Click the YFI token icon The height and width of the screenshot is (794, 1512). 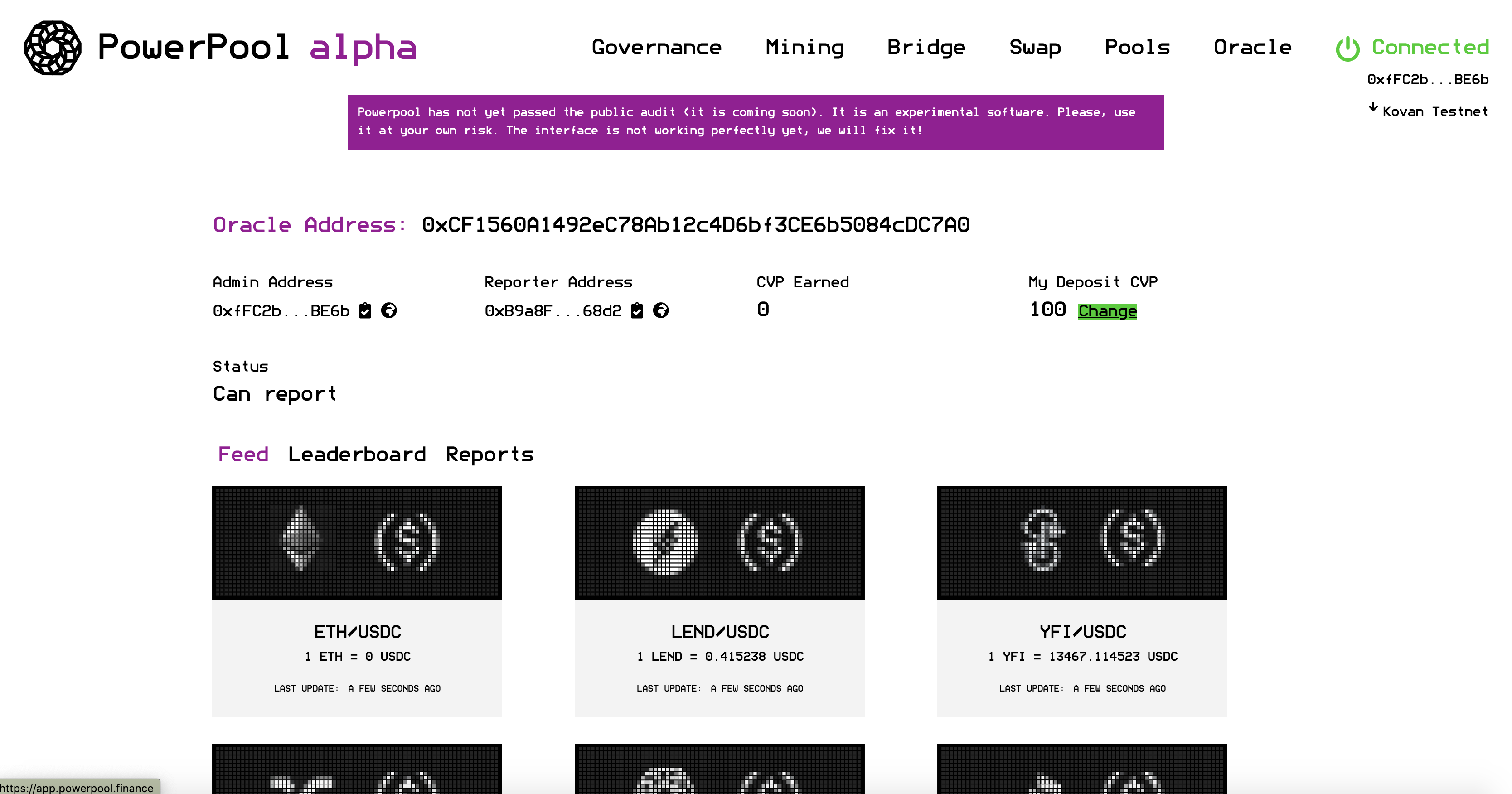pyautogui.click(x=1042, y=539)
